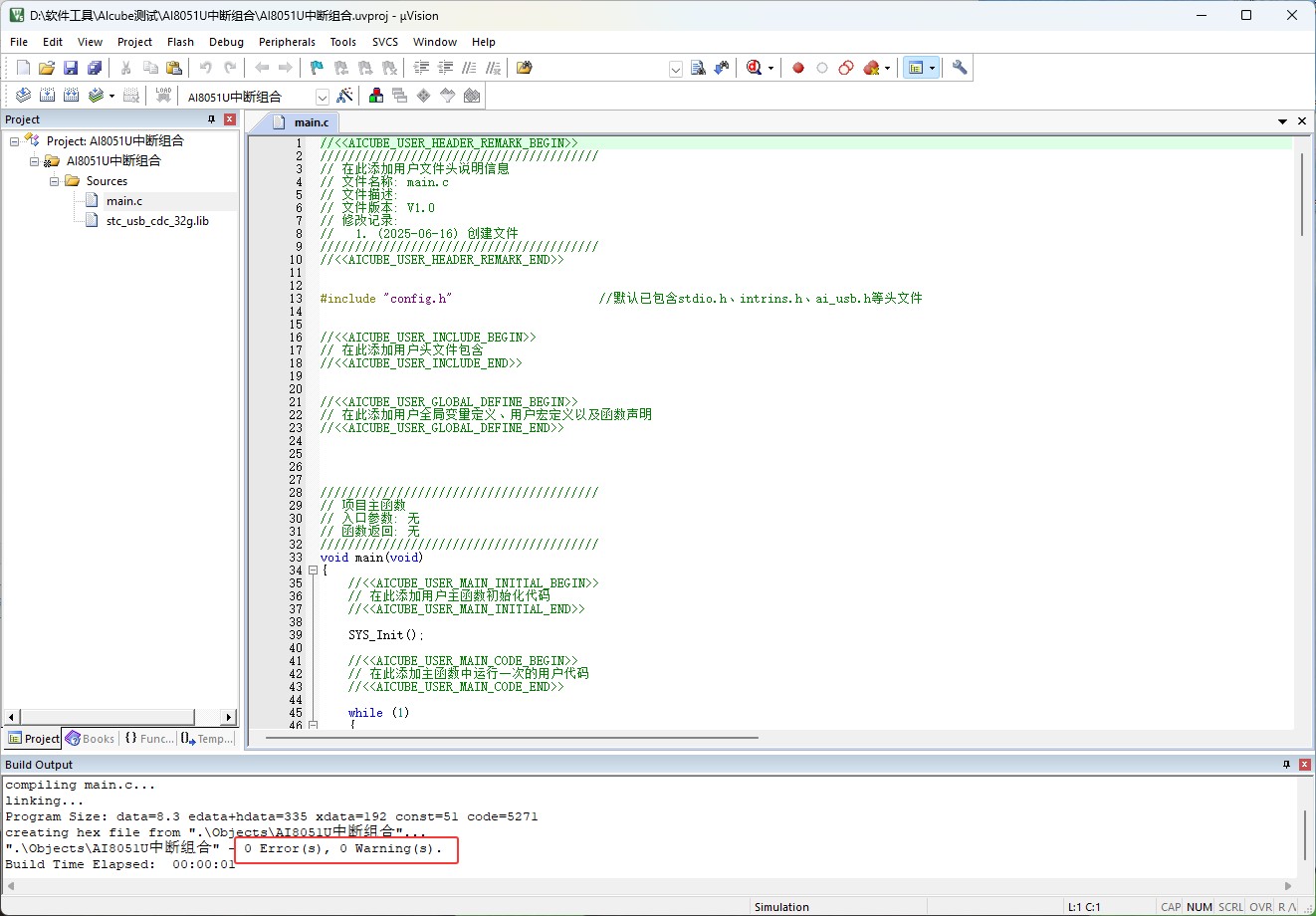Open the Peripherals menu

click(x=287, y=42)
